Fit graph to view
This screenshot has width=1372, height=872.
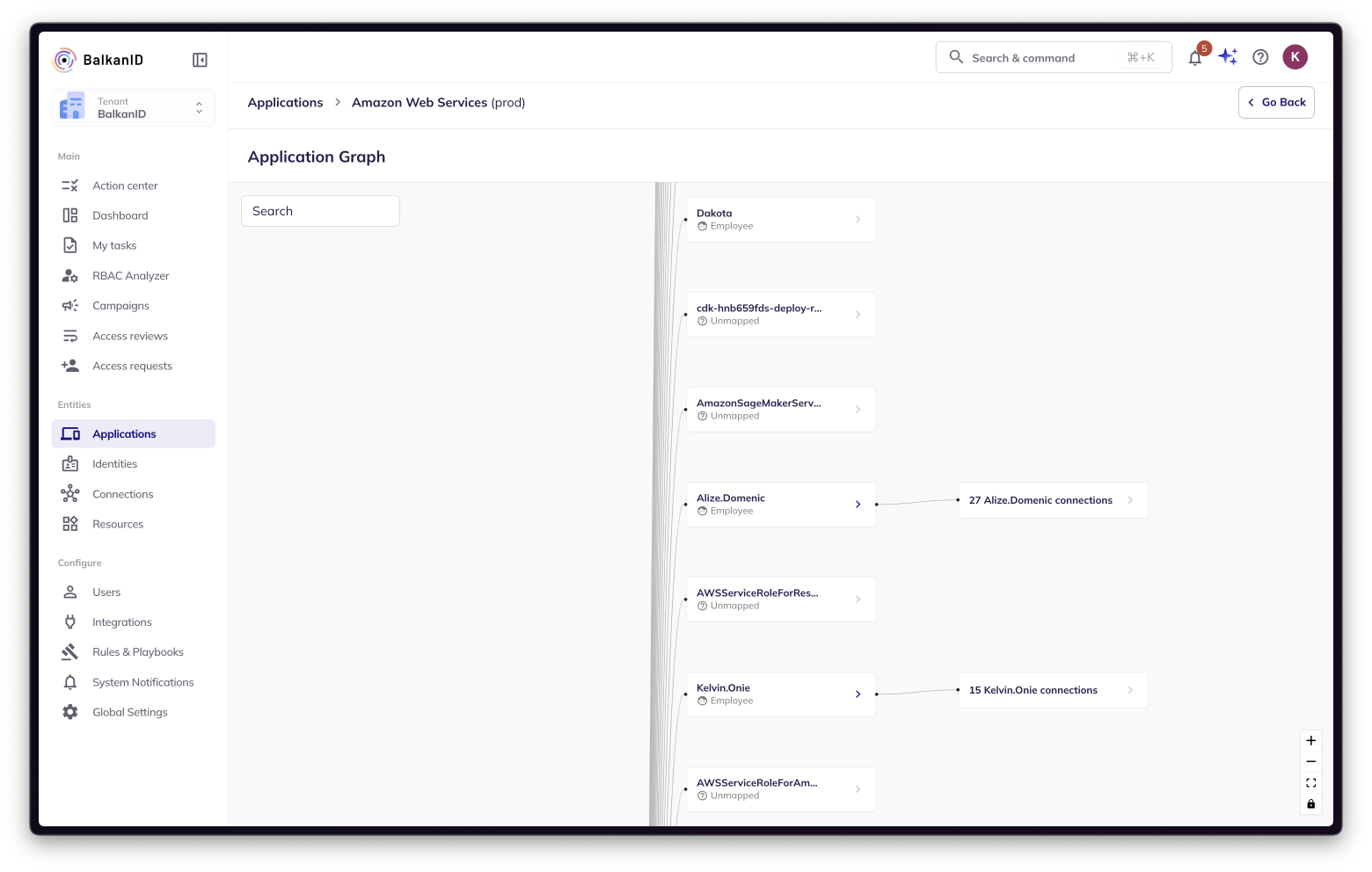click(1310, 783)
